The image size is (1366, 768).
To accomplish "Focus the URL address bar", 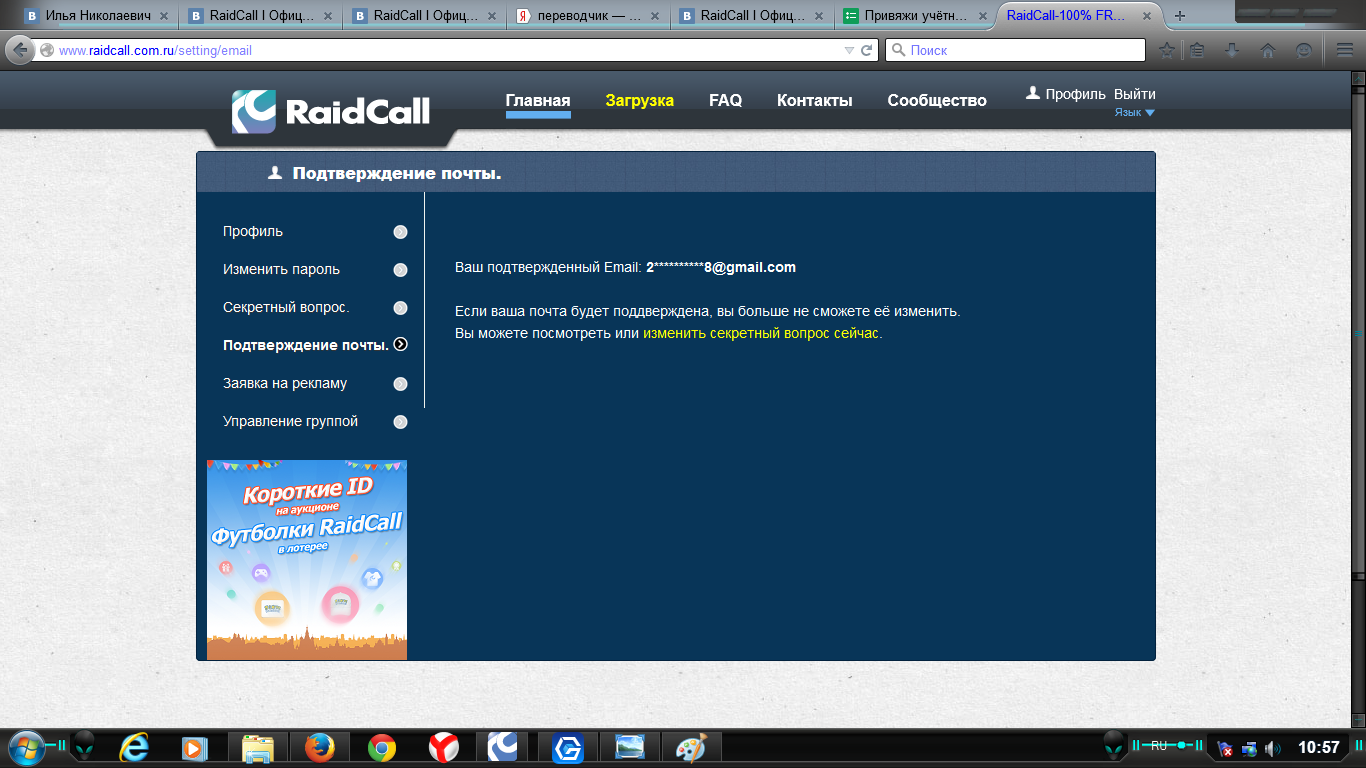I will point(440,50).
